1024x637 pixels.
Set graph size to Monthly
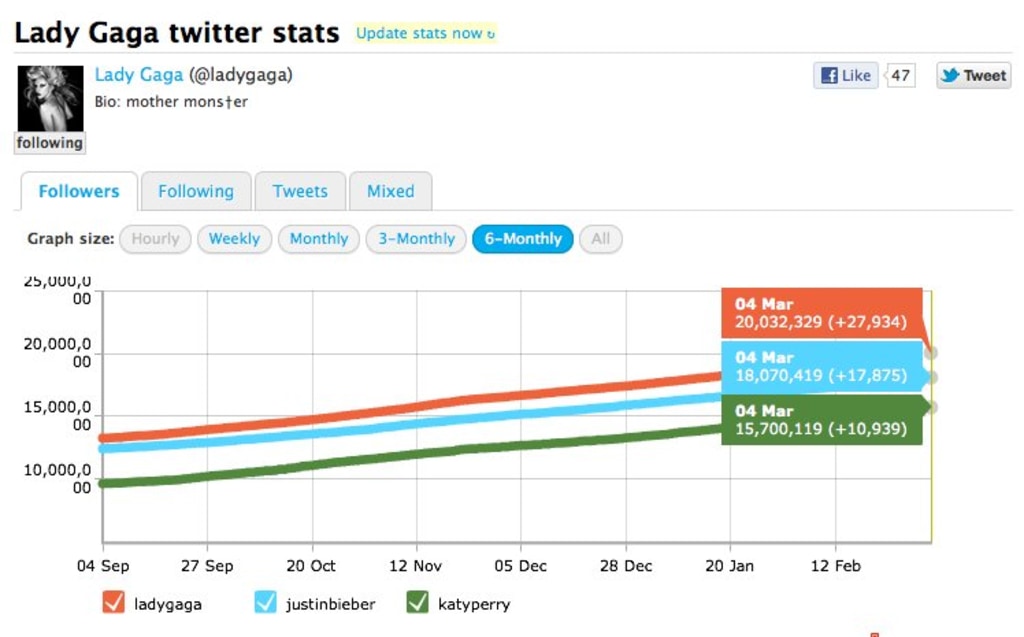pyautogui.click(x=319, y=239)
